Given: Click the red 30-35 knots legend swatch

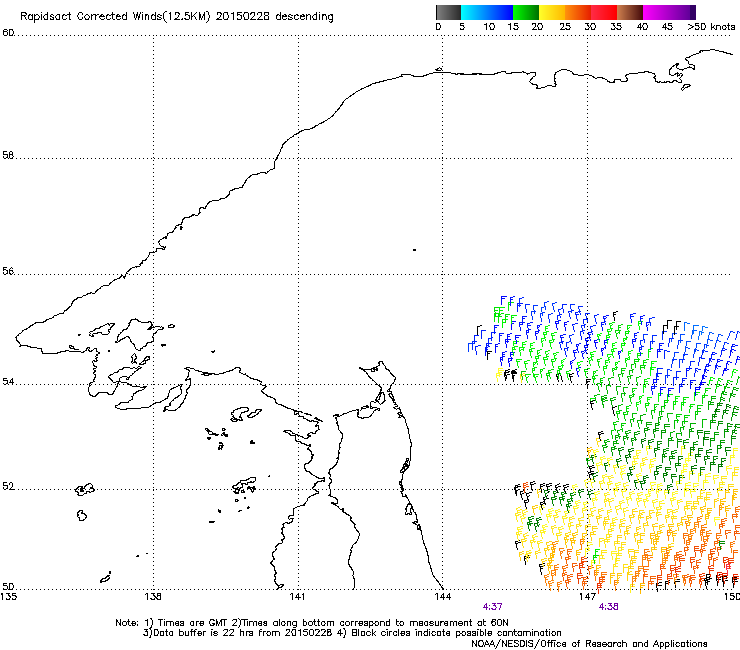Looking at the screenshot, I should [604, 12].
